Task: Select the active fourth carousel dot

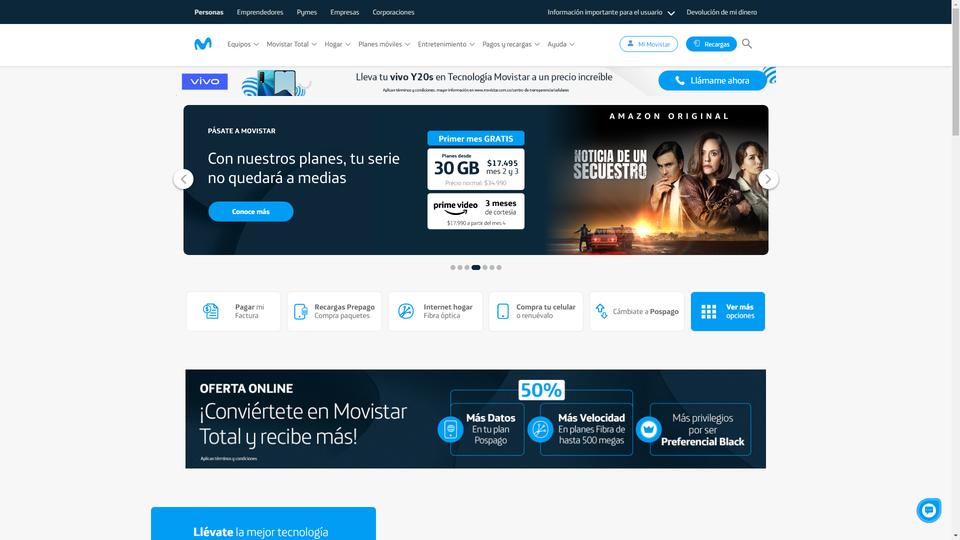Action: 476,268
